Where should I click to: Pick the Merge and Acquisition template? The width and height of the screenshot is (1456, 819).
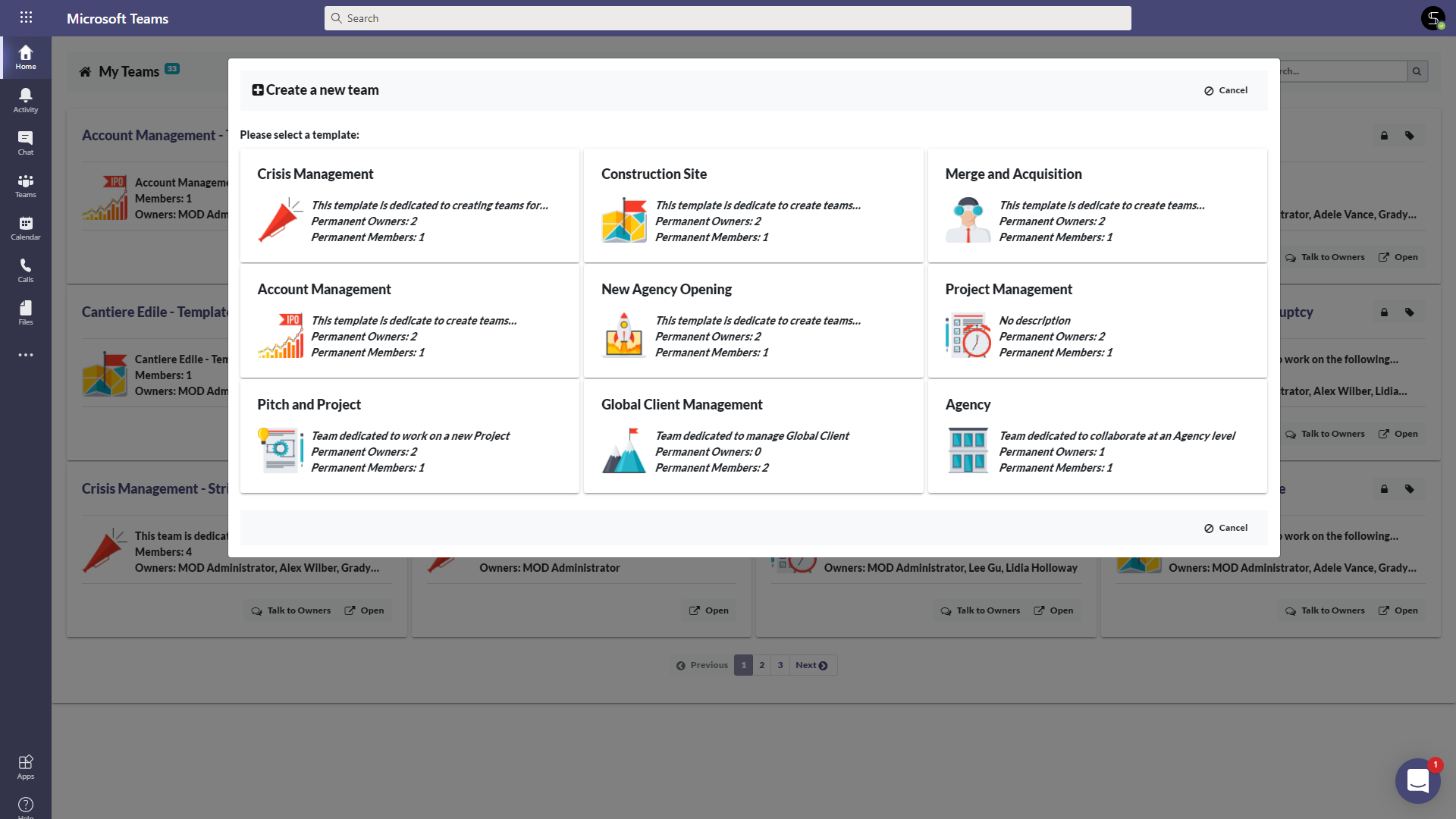click(1097, 206)
